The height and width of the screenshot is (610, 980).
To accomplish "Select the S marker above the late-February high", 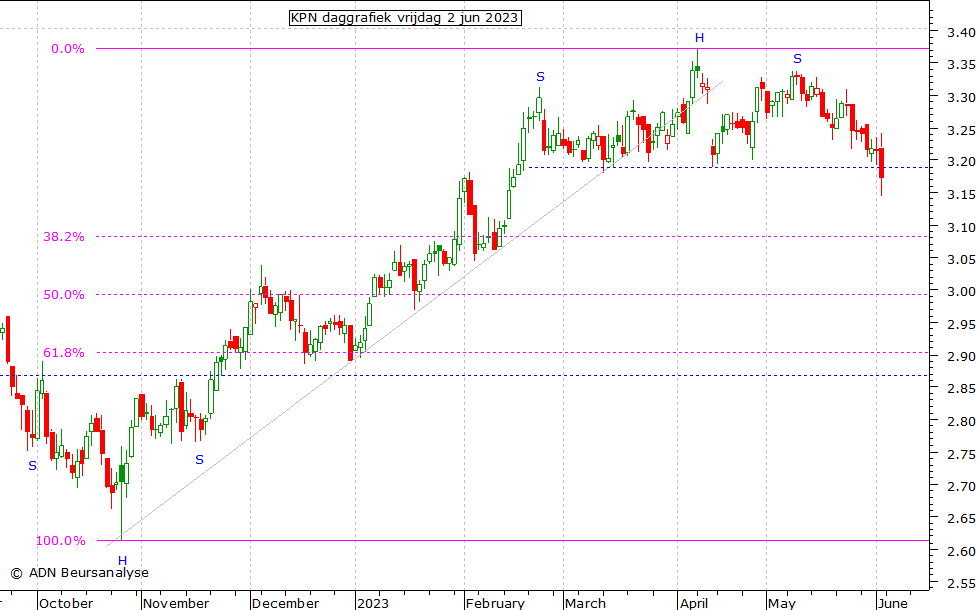I will click(541, 77).
